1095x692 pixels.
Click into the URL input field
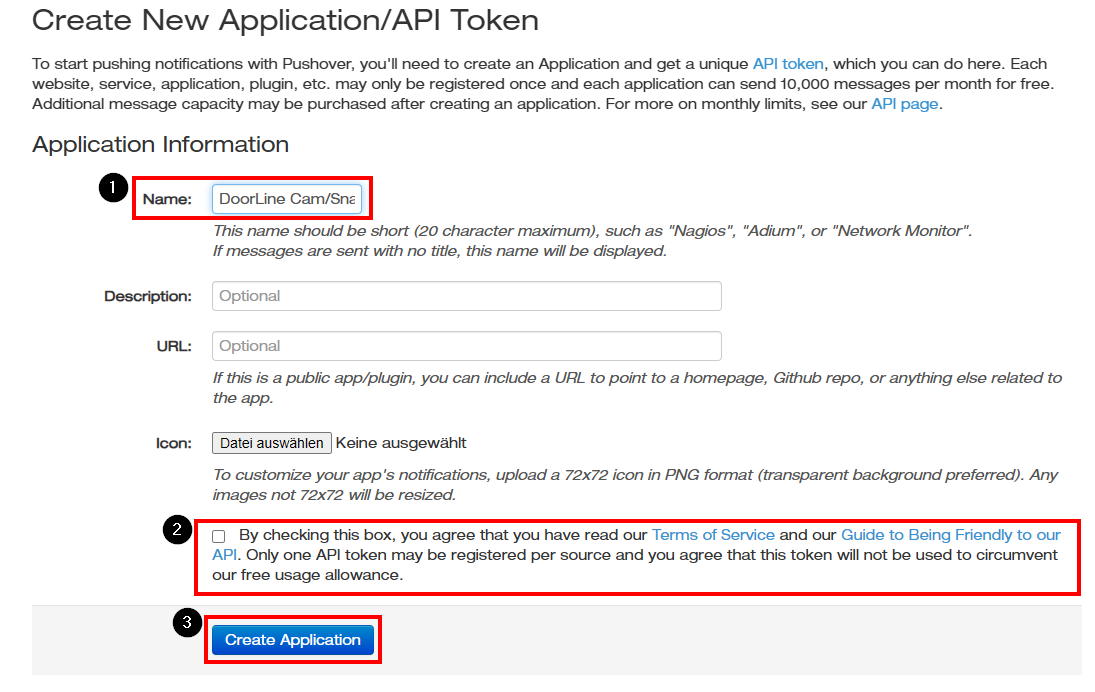click(466, 346)
